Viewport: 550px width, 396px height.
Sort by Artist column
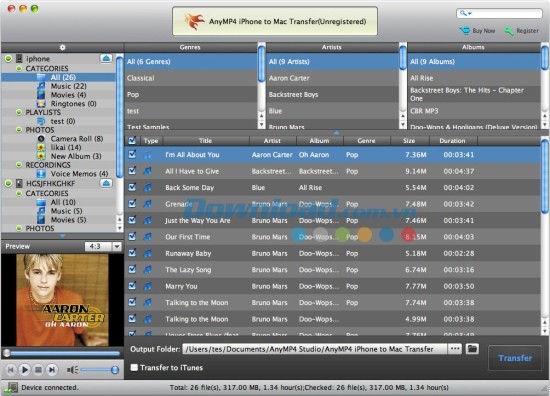click(x=272, y=141)
